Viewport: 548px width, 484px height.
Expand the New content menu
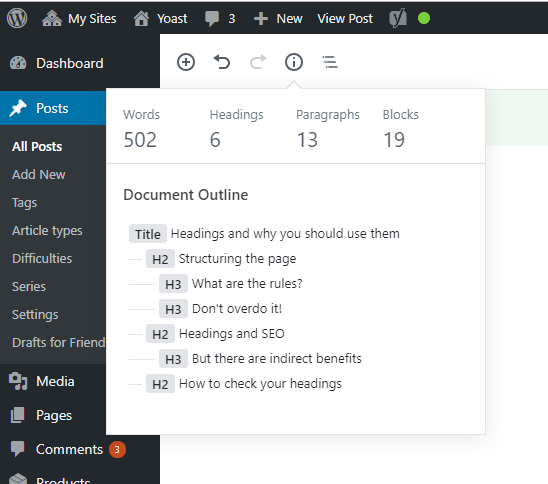[278, 18]
